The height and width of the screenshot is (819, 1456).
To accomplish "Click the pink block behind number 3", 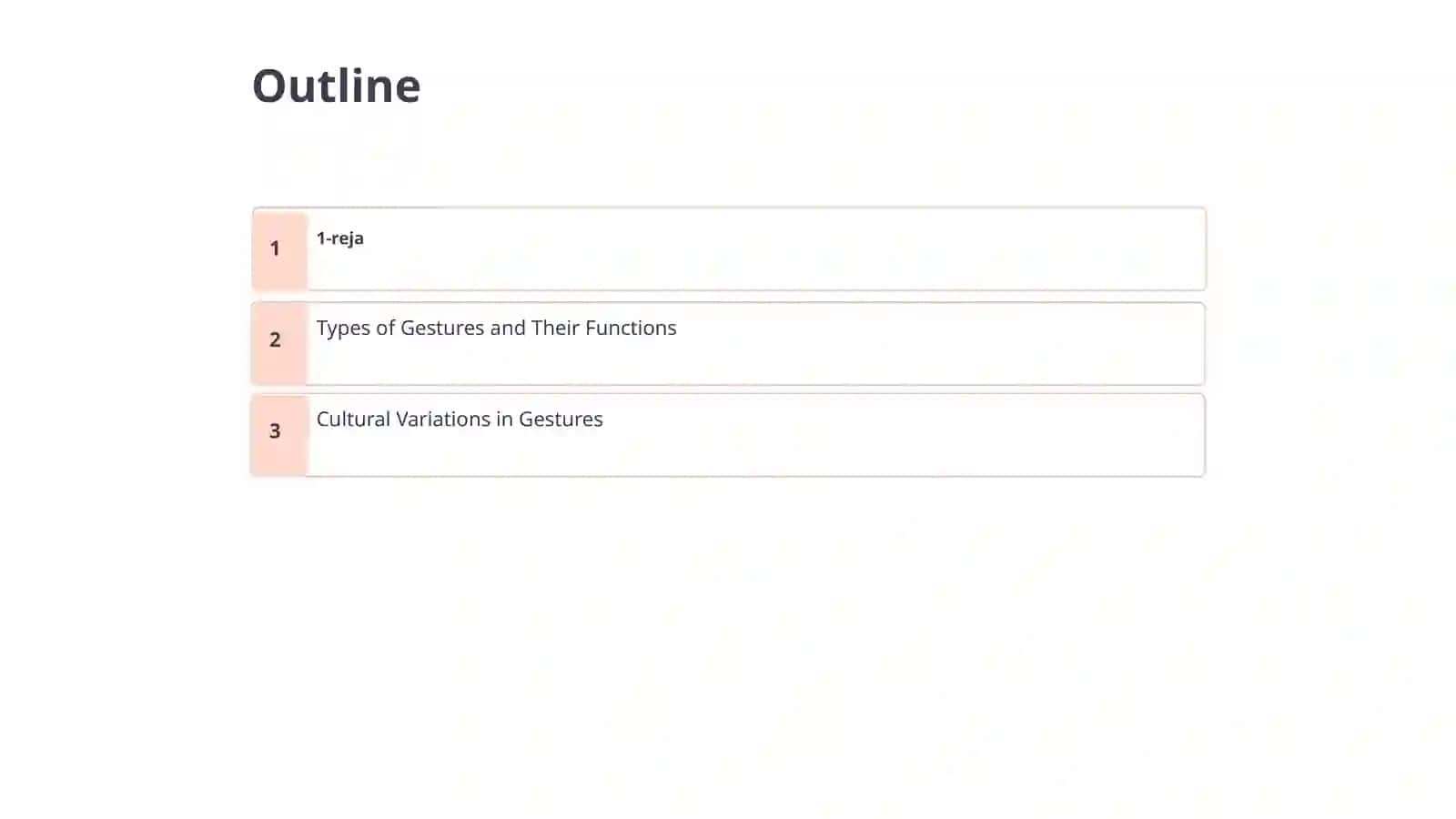I will tap(279, 435).
